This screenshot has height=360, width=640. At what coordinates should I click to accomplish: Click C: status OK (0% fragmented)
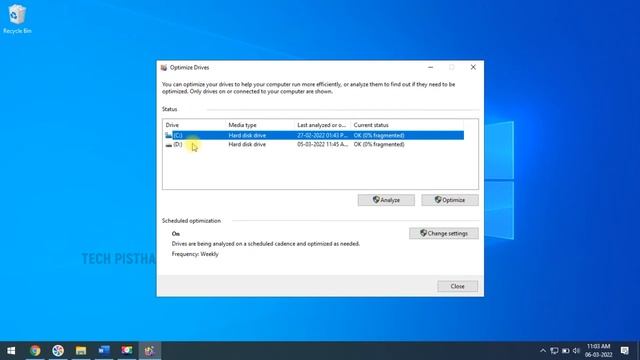pos(379,136)
